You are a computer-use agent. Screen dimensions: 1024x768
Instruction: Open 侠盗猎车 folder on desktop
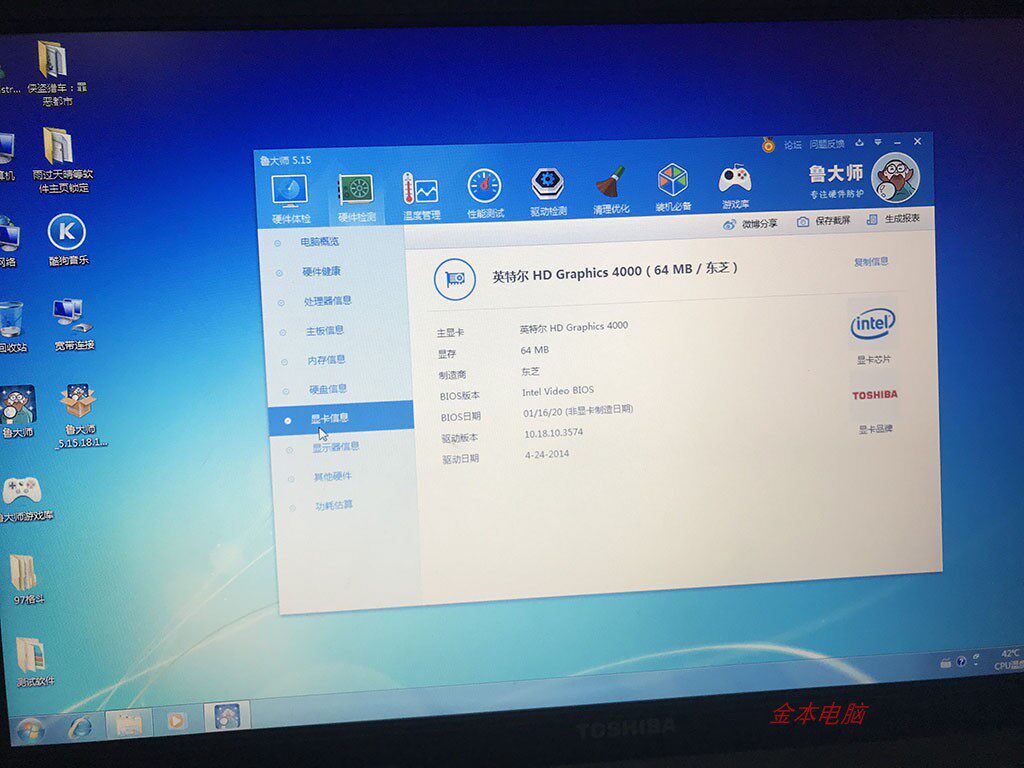pyautogui.click(x=56, y=73)
